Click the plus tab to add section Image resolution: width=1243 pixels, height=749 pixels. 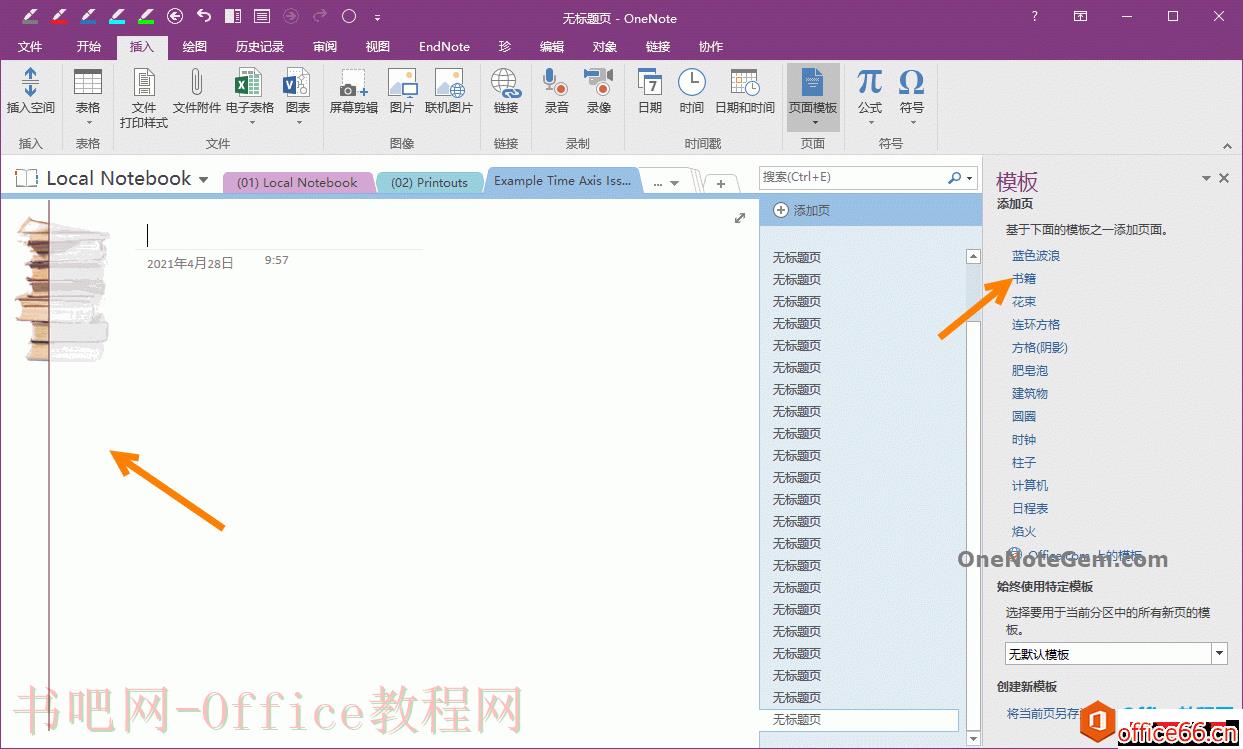click(721, 184)
